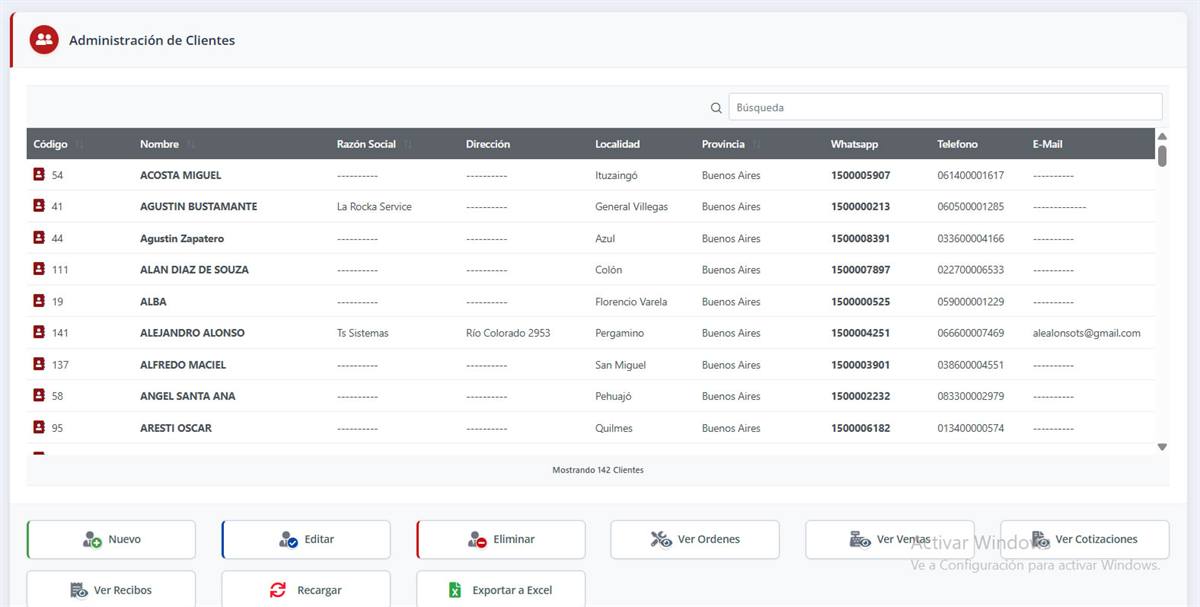Select the ALAN DIAZ DE SOUZA cell
The height and width of the screenshot is (607, 1200).
click(194, 269)
